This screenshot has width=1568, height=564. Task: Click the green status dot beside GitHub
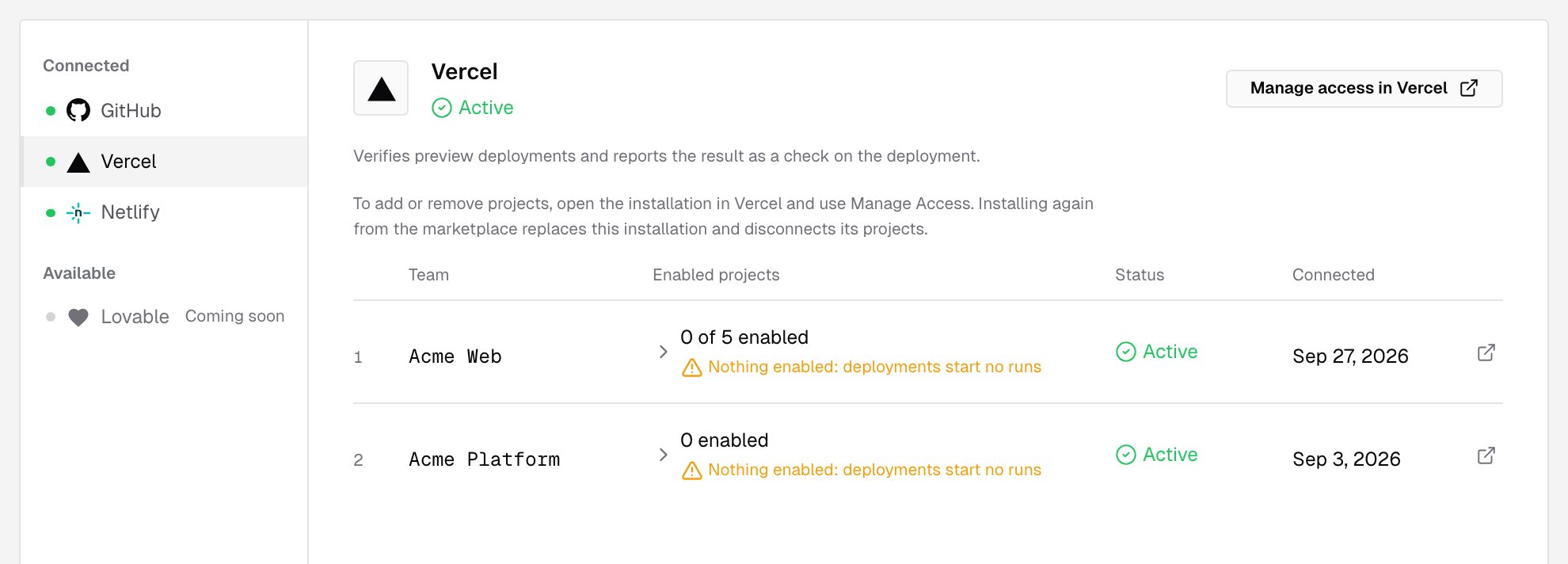[x=51, y=111]
